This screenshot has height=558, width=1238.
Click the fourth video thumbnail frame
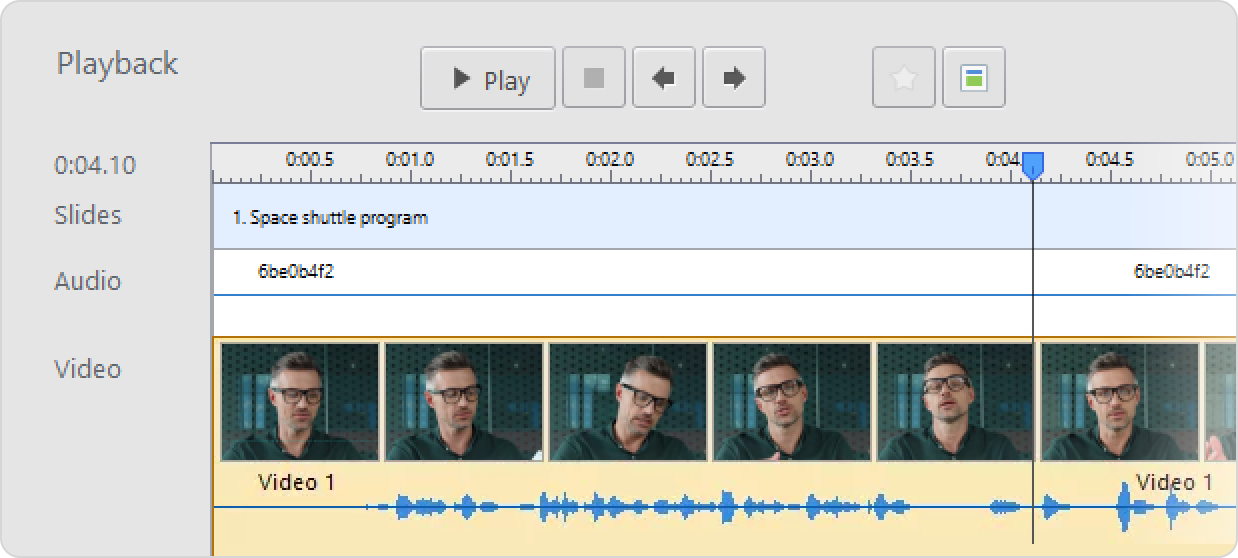pyautogui.click(x=792, y=402)
